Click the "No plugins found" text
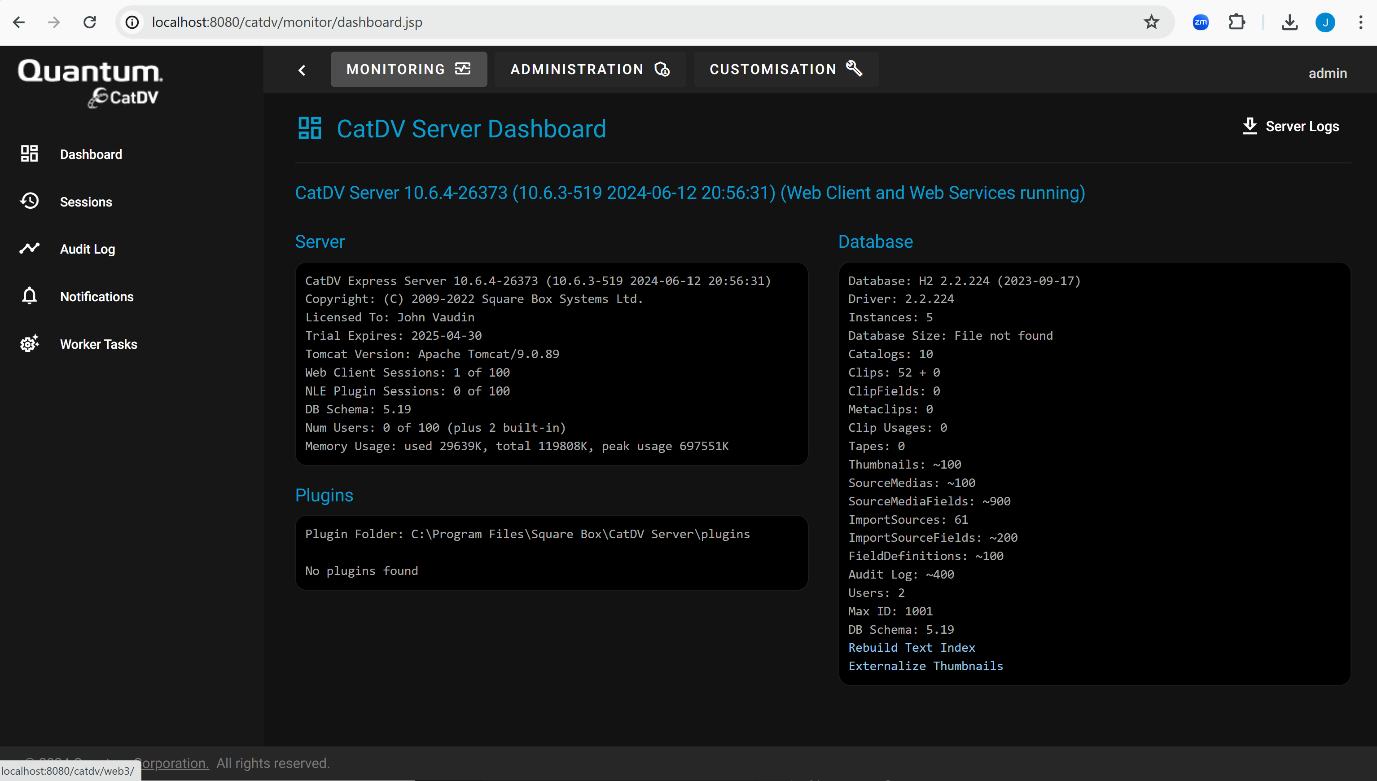 pos(361,571)
